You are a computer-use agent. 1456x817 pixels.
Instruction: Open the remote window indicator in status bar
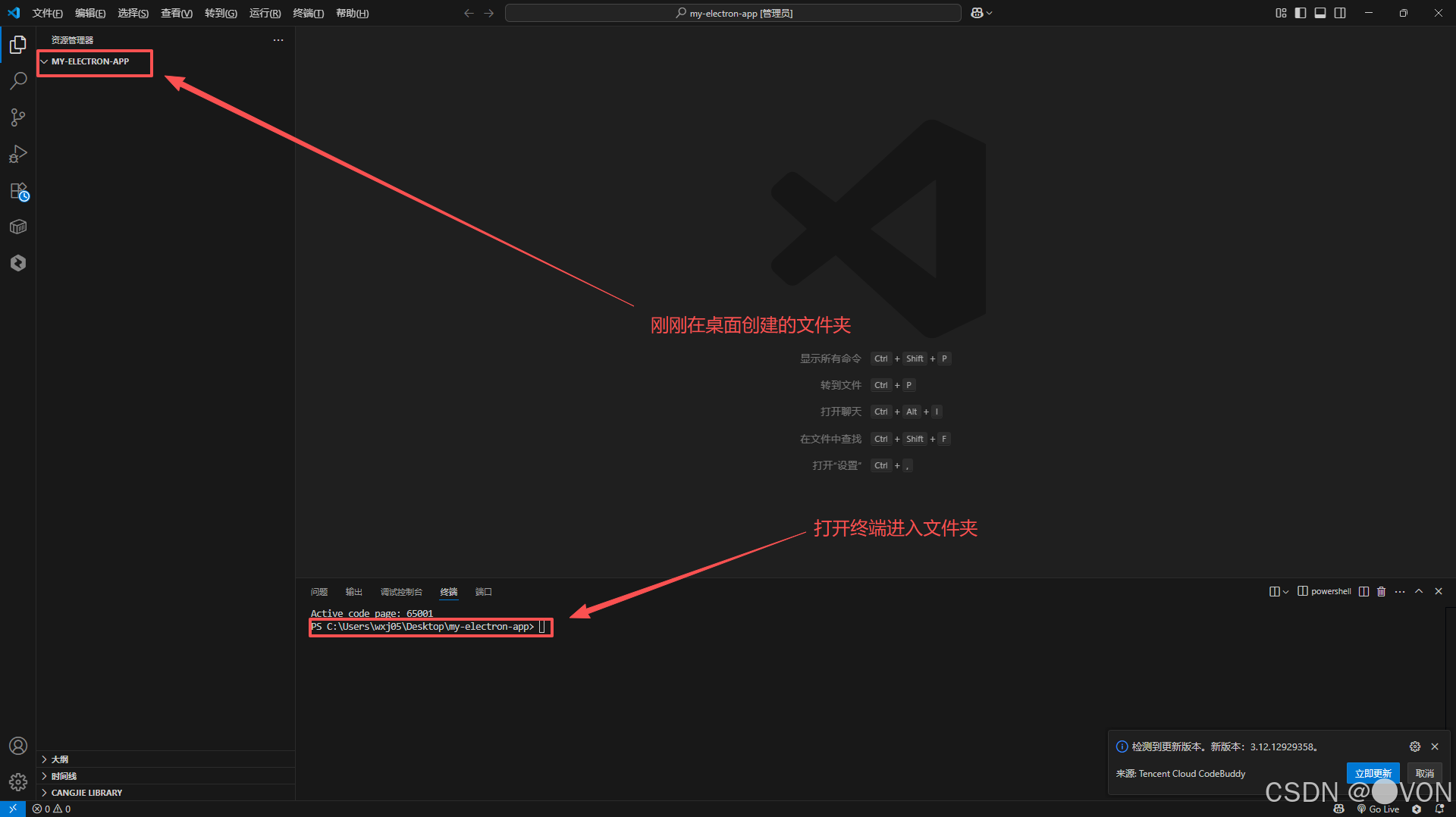tap(13, 809)
